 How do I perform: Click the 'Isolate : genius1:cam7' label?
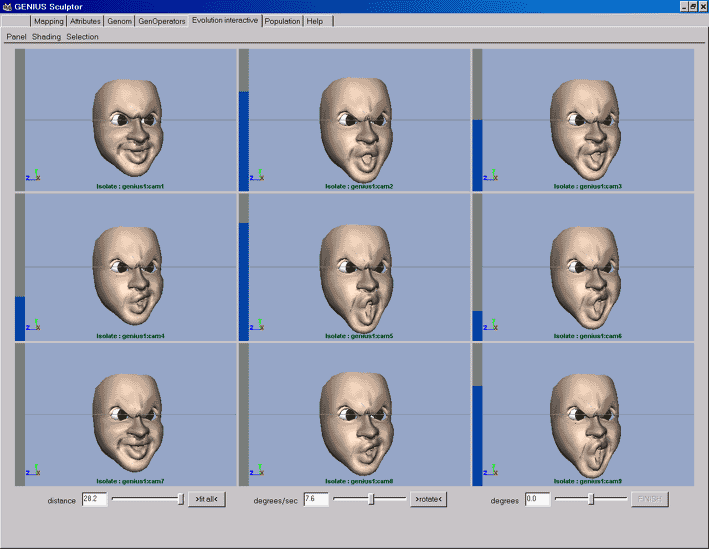(x=130, y=481)
